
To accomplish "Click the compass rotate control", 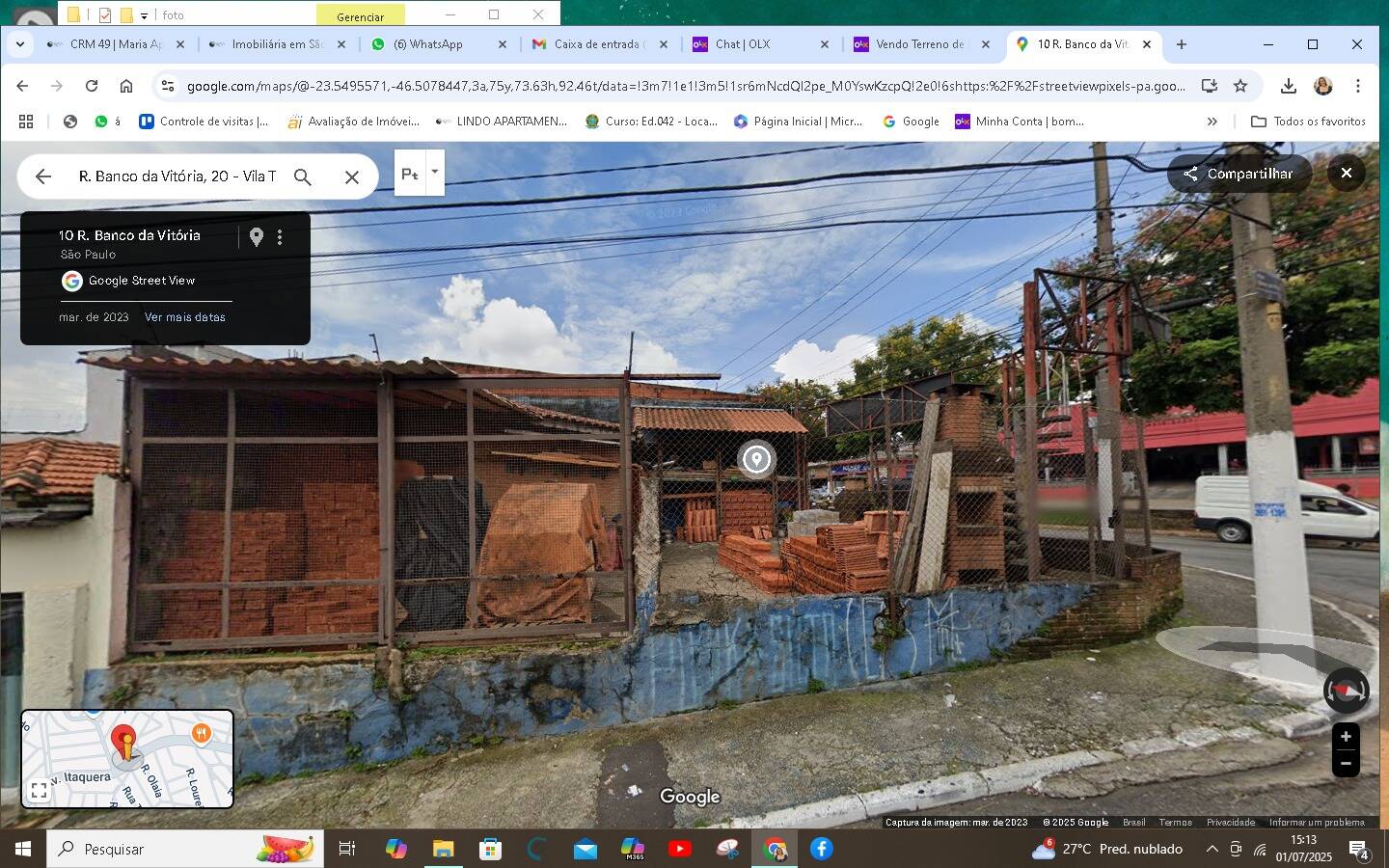I will (x=1346, y=691).
